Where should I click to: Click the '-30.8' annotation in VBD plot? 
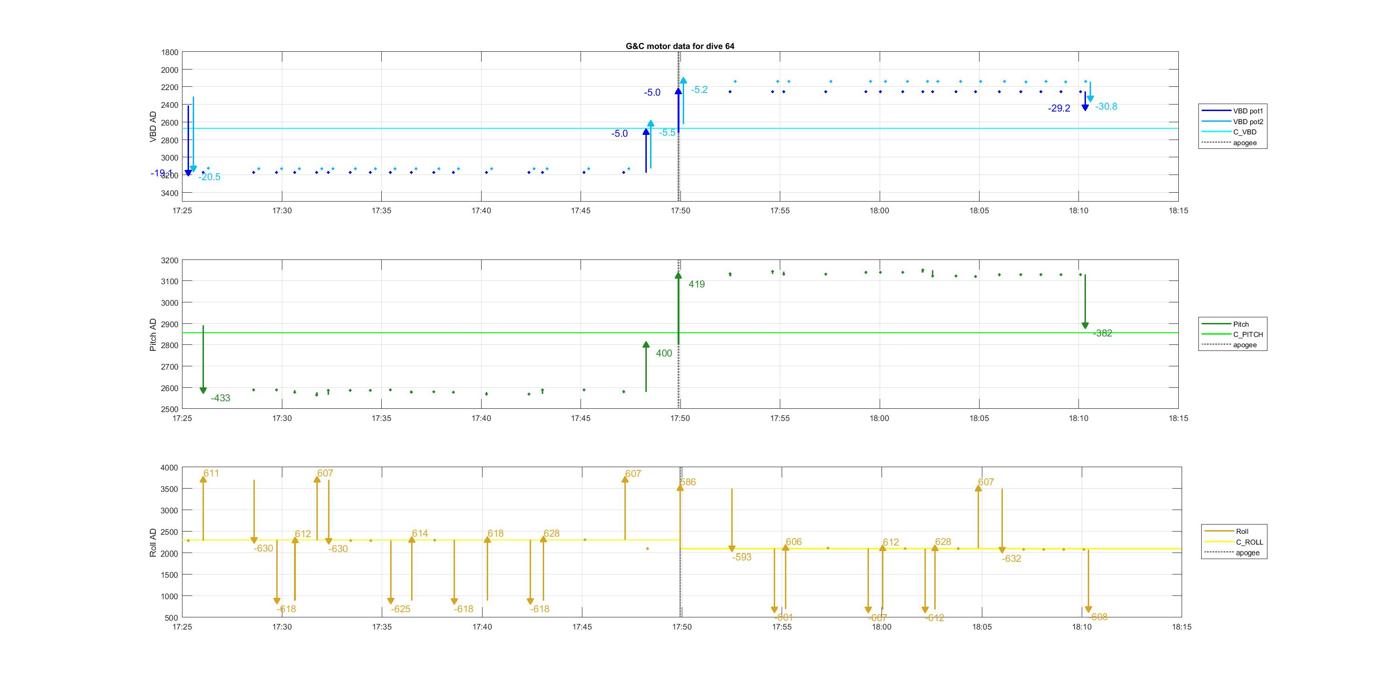[1106, 106]
